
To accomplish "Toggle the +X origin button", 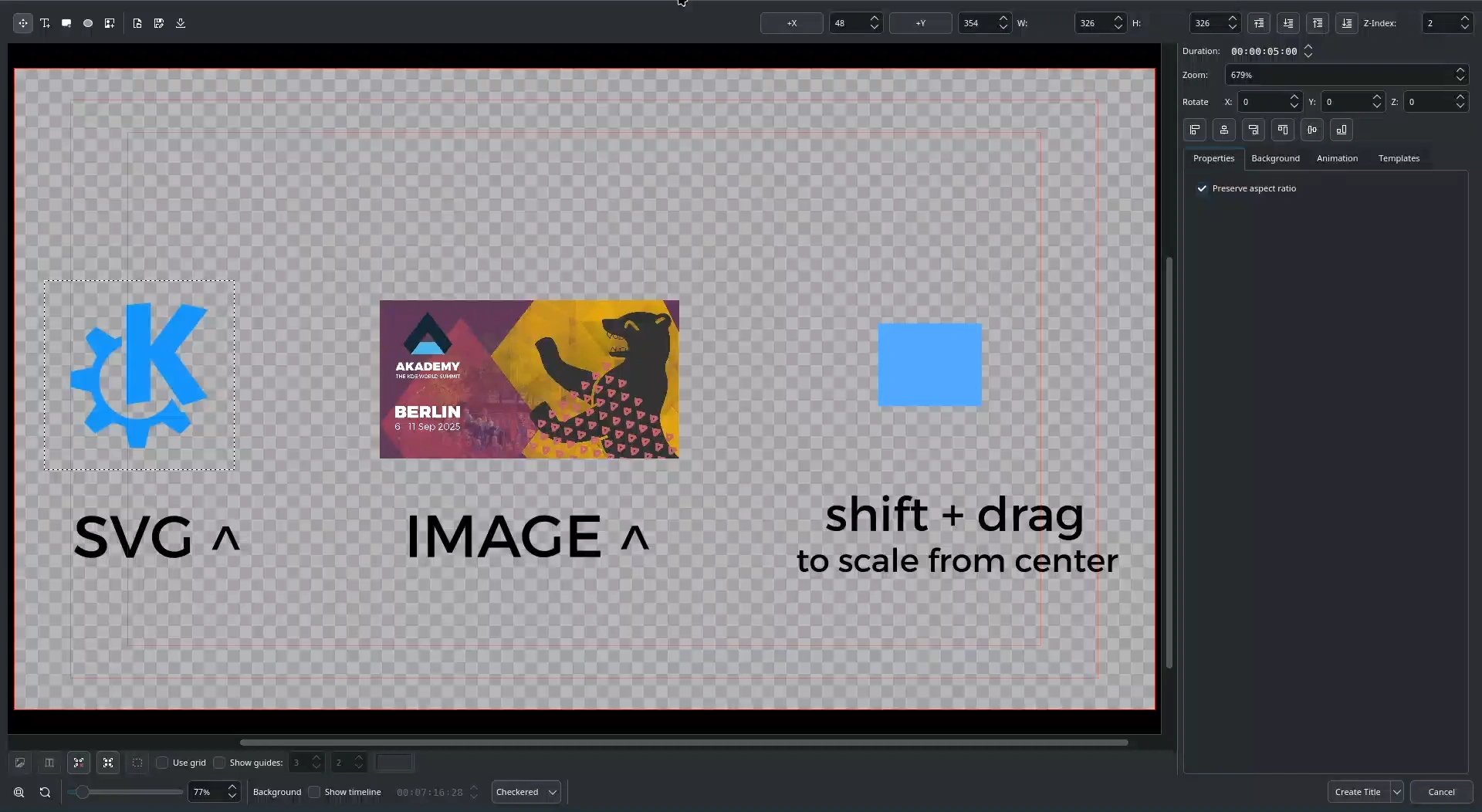I will [792, 23].
